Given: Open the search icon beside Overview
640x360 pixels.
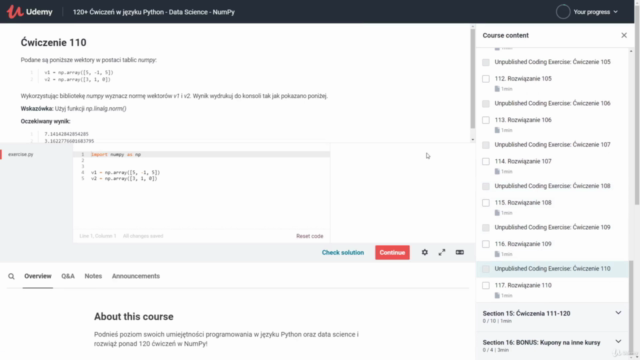Looking at the screenshot, I should (11, 276).
